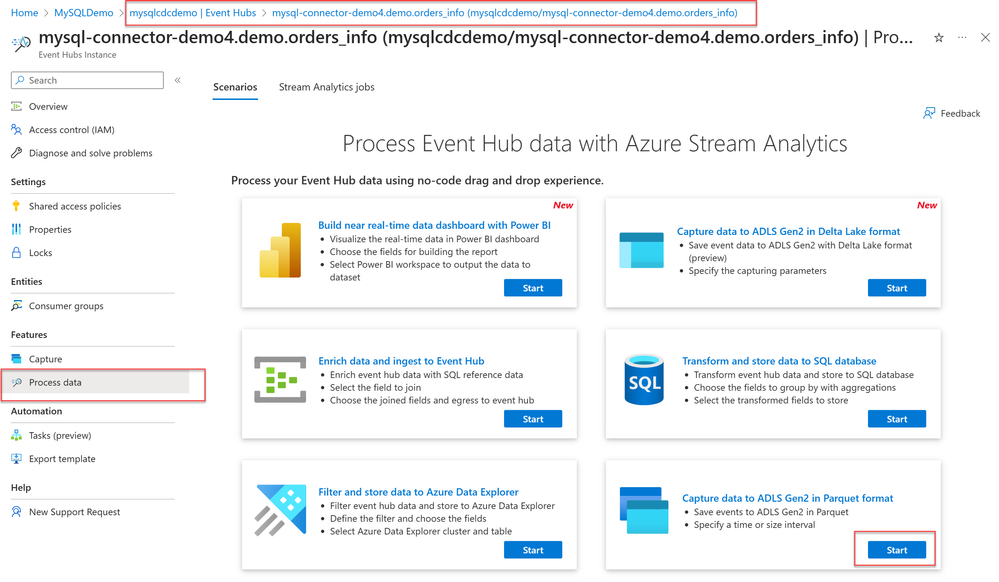
Task: Open MySQLDemo breadcrumb link
Action: point(83,13)
